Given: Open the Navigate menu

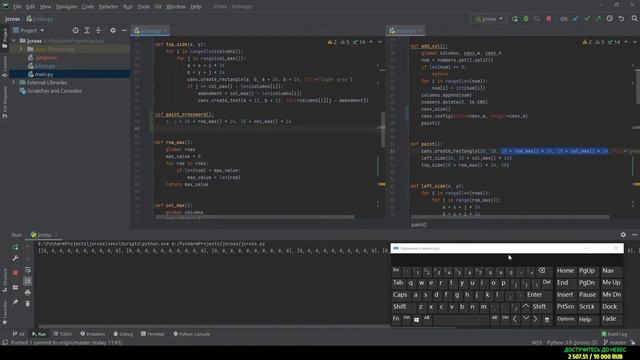Looking at the screenshot, I should (x=66, y=7).
